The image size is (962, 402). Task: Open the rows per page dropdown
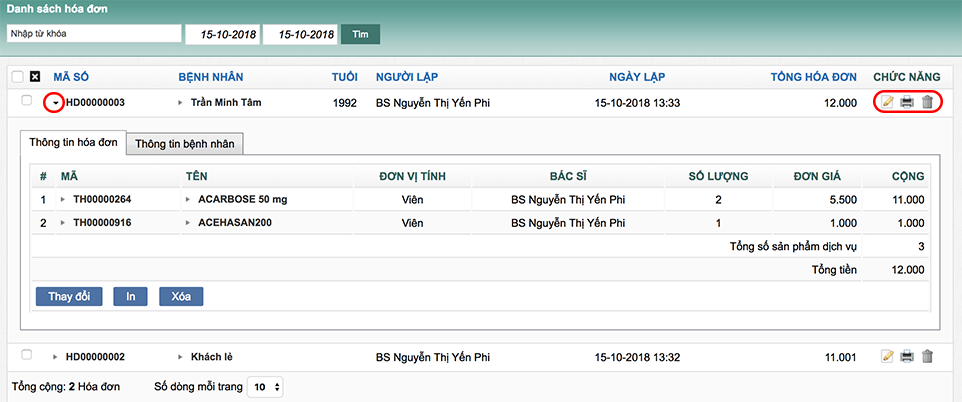tap(266, 386)
